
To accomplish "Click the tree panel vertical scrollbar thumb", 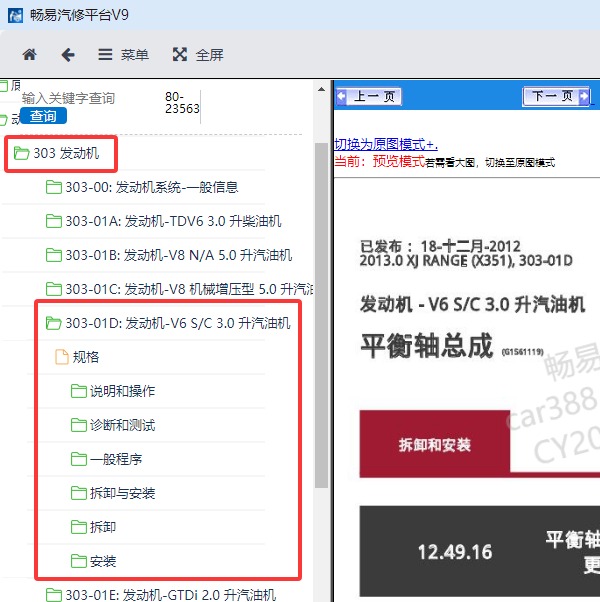I will [321, 315].
